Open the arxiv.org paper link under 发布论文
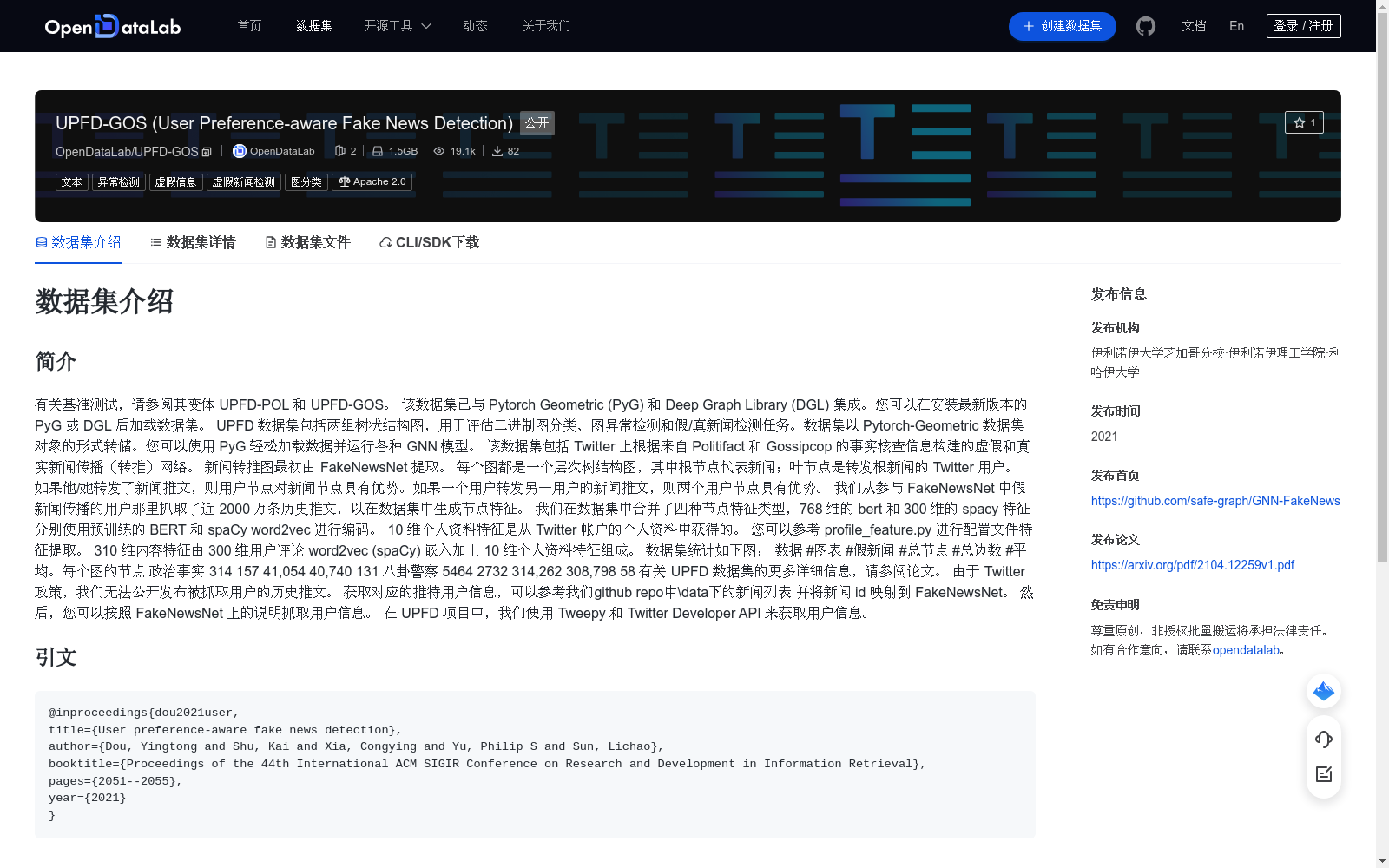The width and height of the screenshot is (1389, 868). tap(1192, 564)
